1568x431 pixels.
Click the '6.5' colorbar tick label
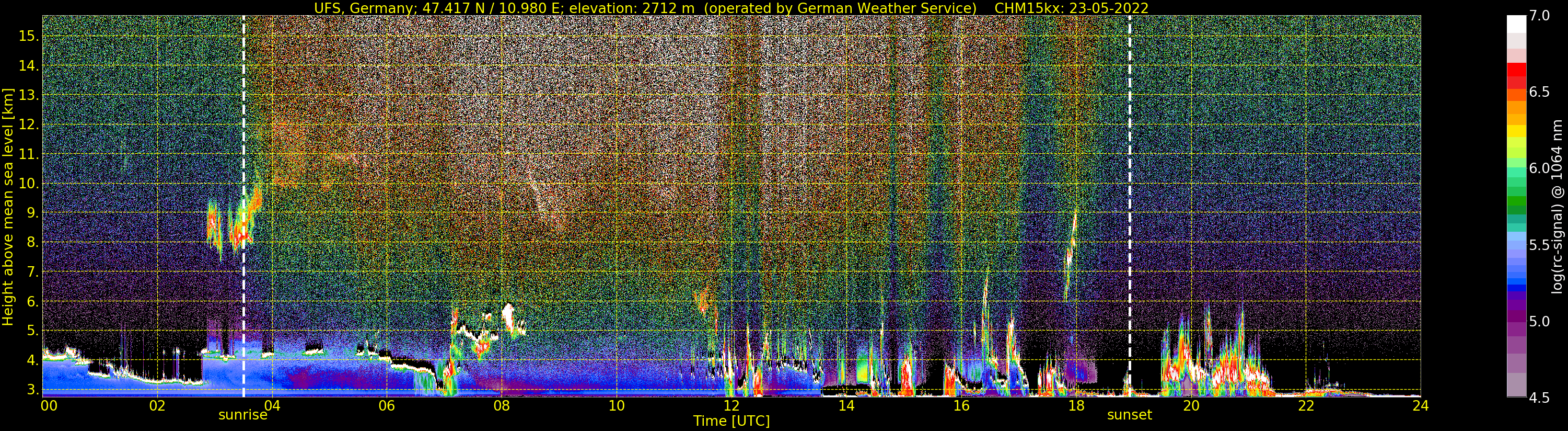click(1539, 92)
